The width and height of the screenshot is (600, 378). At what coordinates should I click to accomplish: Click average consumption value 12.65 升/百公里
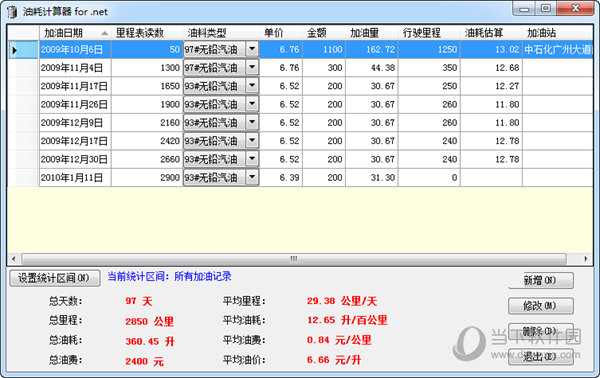tap(347, 320)
